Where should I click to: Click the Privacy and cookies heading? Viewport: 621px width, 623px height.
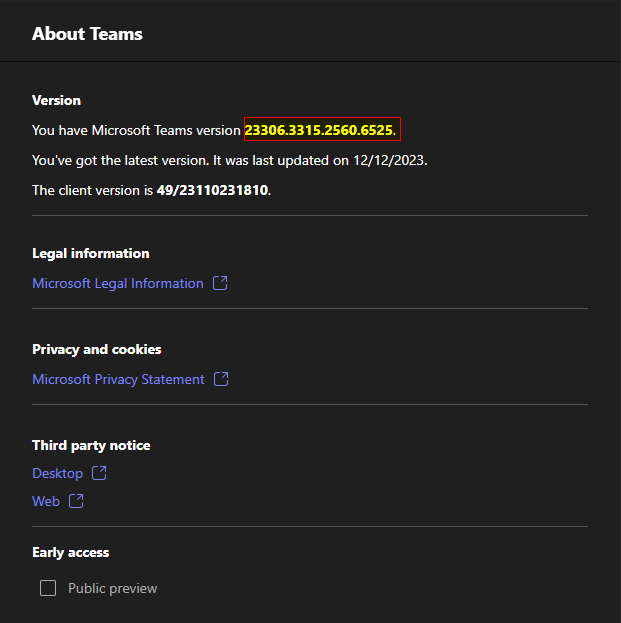pos(96,349)
